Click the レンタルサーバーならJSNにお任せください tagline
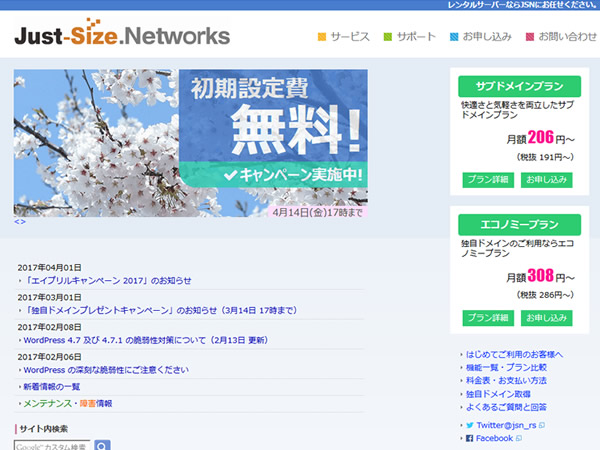600x450 pixels. coord(522,5)
